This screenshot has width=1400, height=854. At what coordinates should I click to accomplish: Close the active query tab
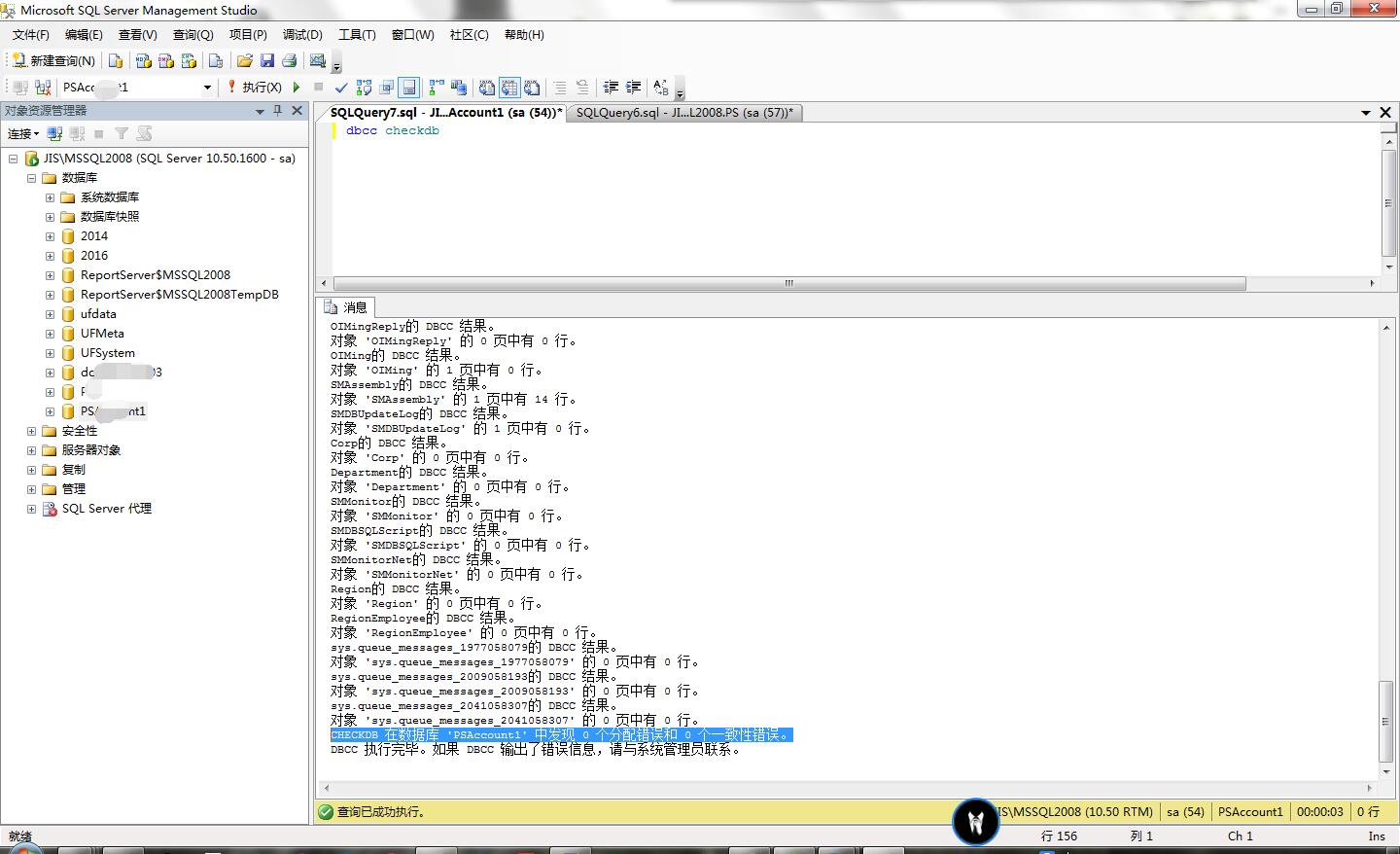[1386, 113]
